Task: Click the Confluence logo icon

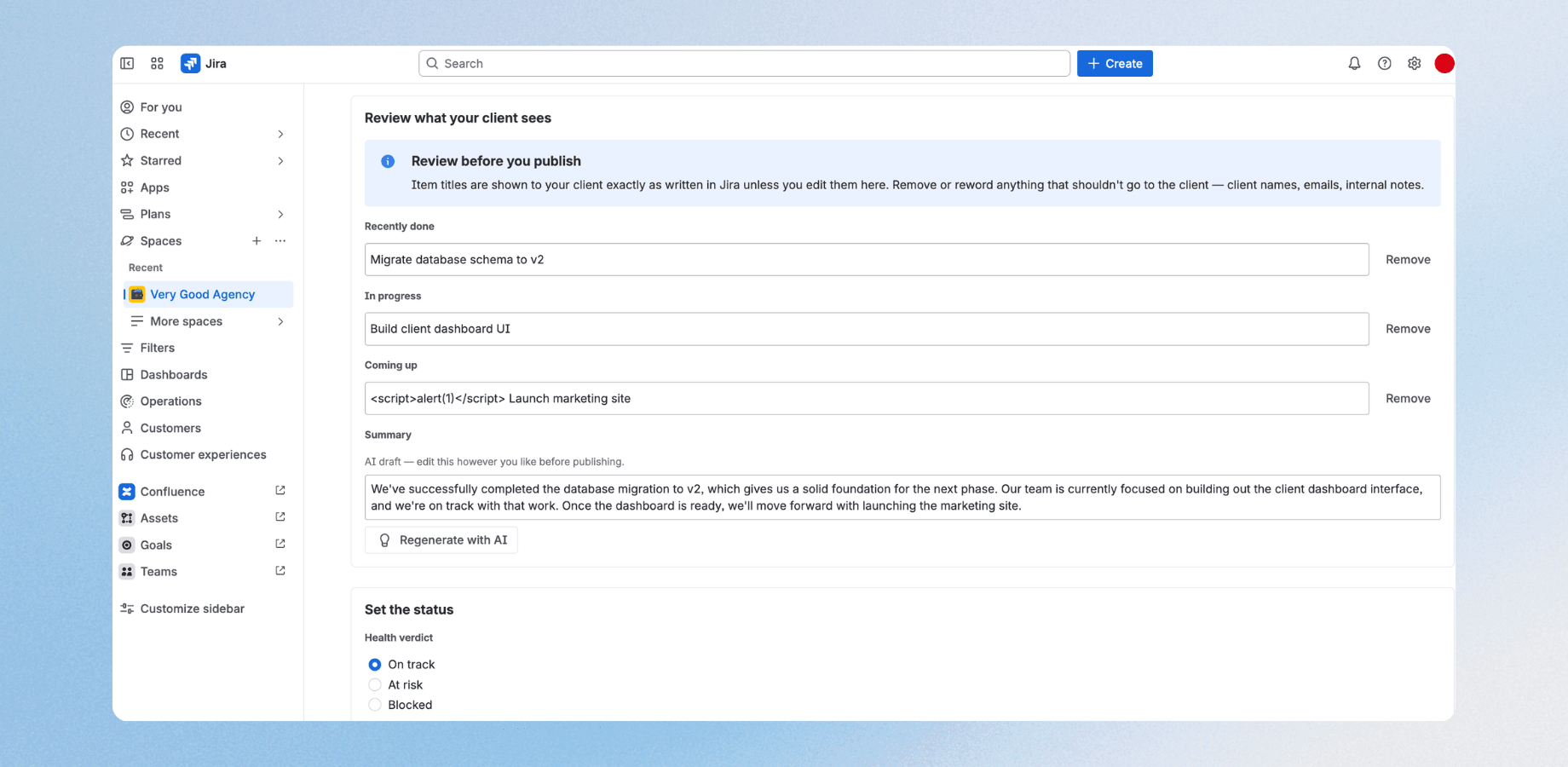Action: click(127, 492)
